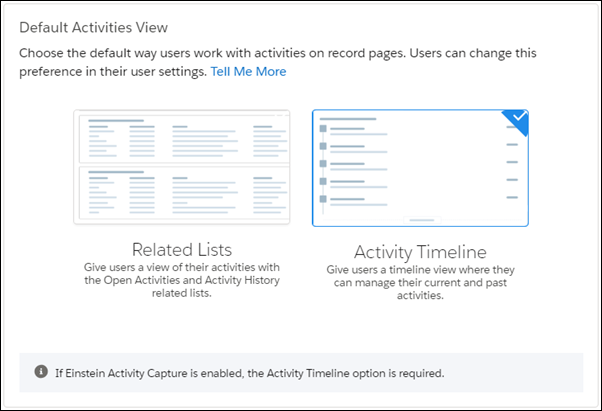Click the fourth square marker in timeline preview

pos(323,181)
